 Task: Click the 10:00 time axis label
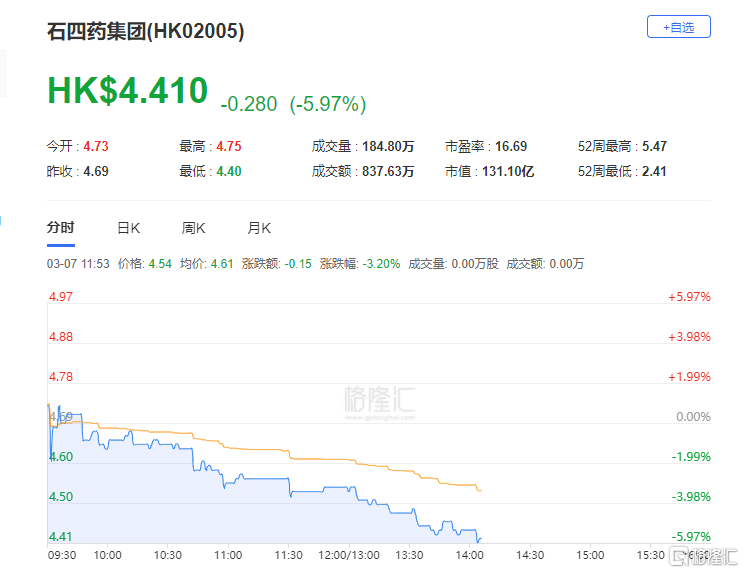tap(107, 555)
